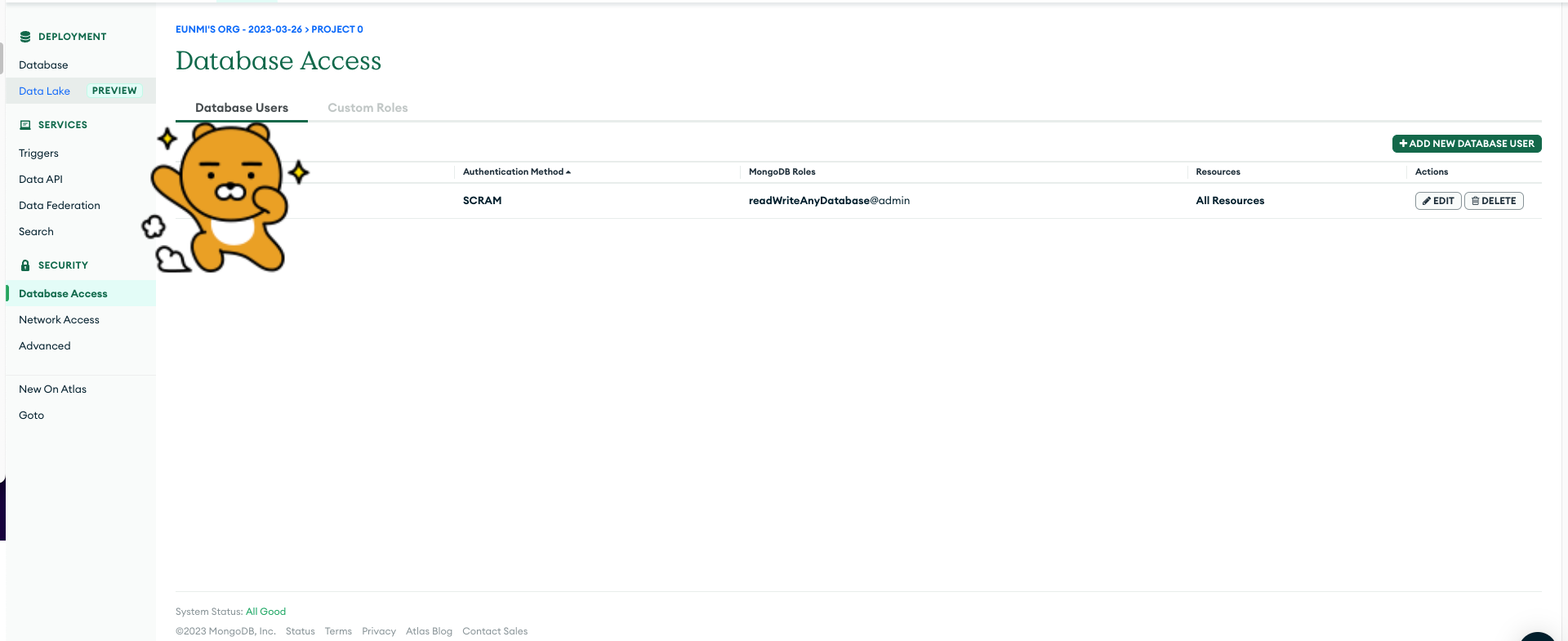Open Search under Services
The image size is (1568, 641).
point(36,232)
